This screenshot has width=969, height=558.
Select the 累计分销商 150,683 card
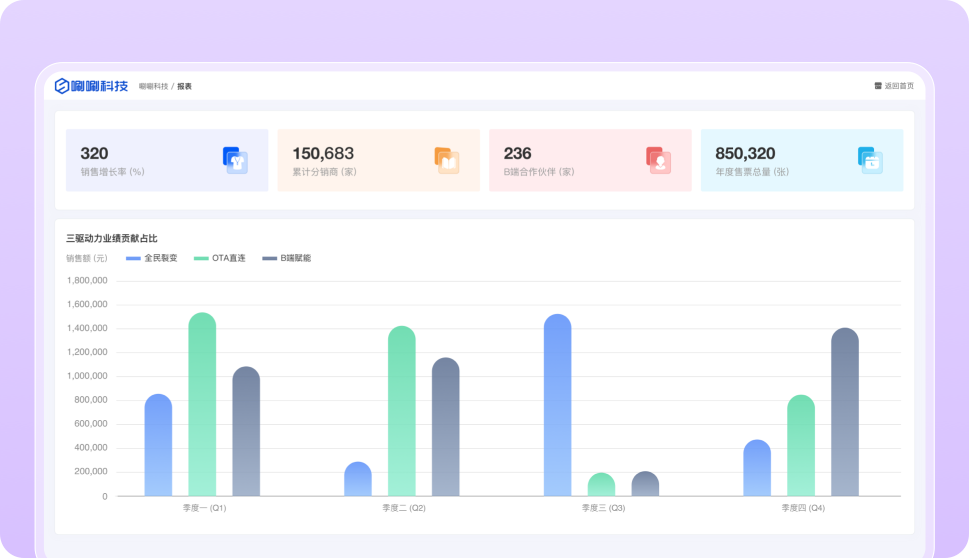coord(378,160)
